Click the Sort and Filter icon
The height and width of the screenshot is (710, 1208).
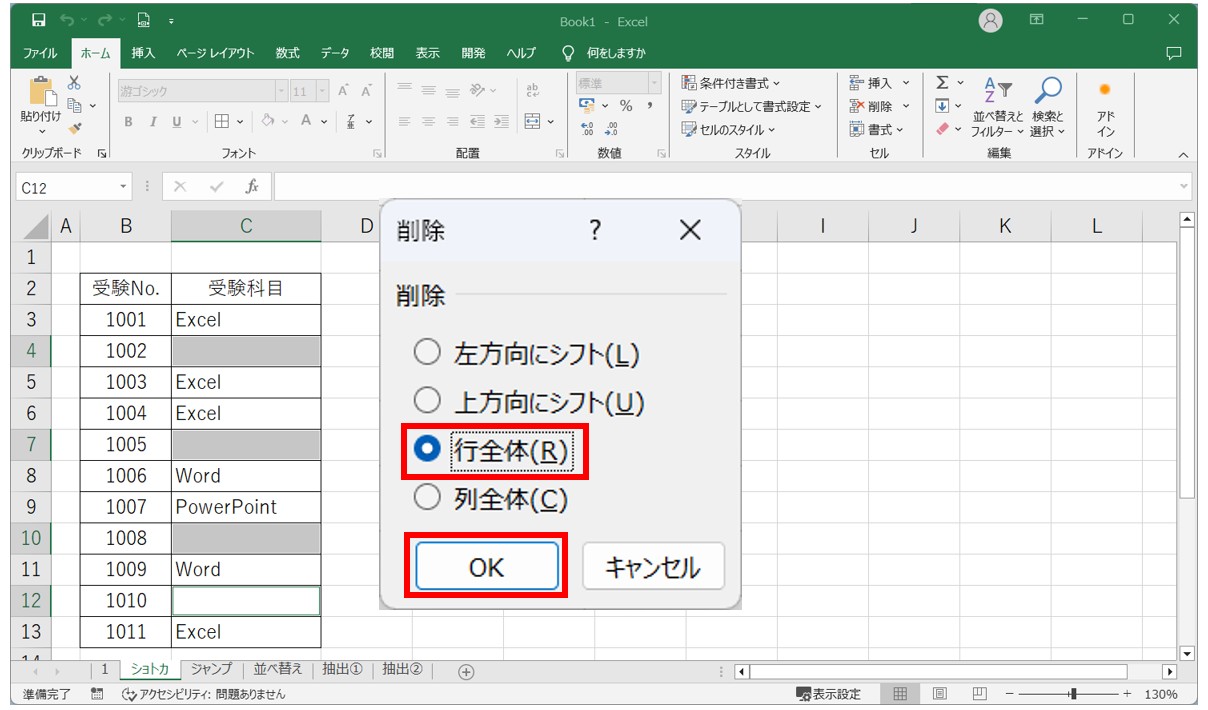[998, 92]
